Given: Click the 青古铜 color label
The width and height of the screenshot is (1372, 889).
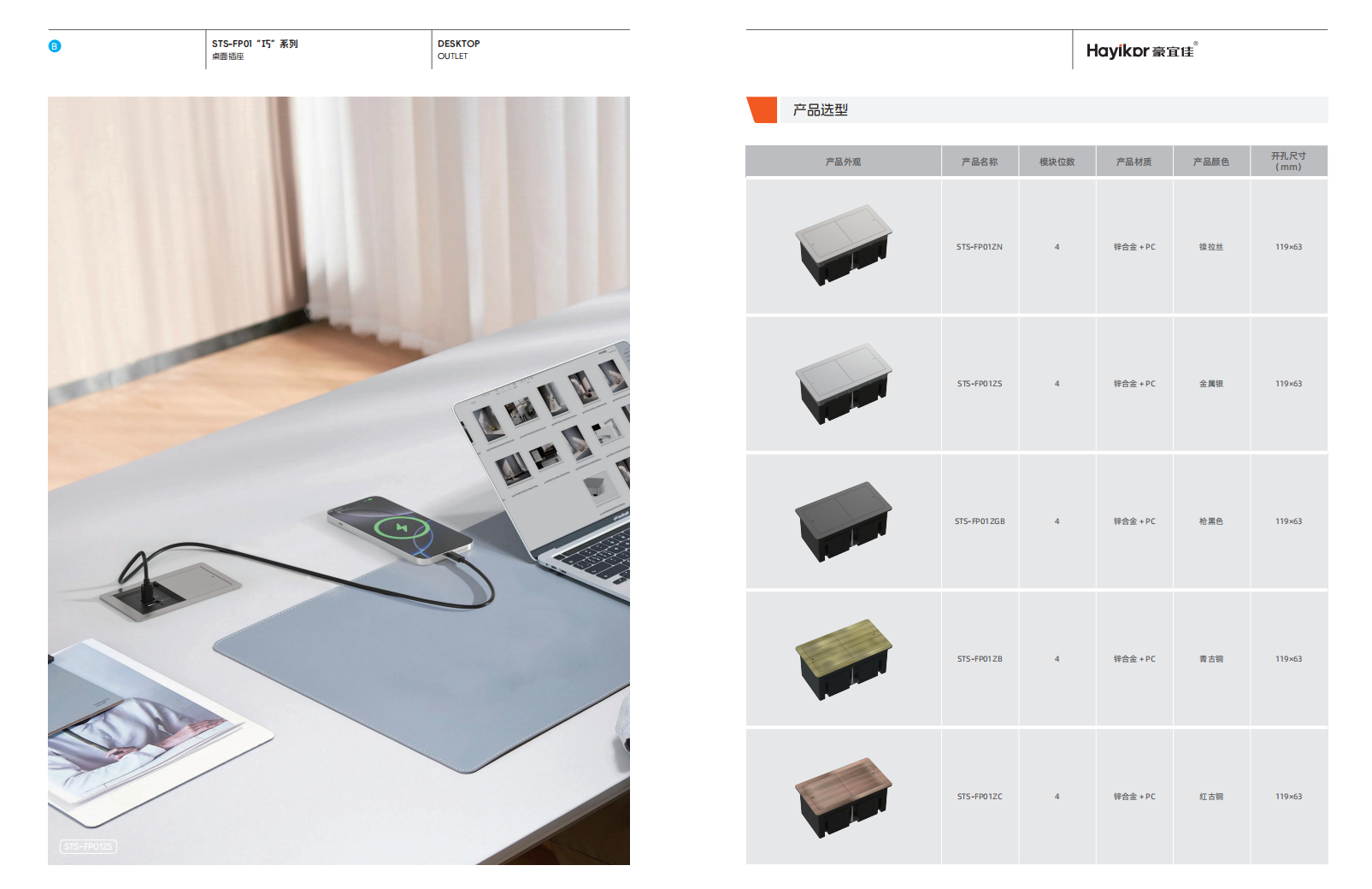Looking at the screenshot, I should [1211, 659].
